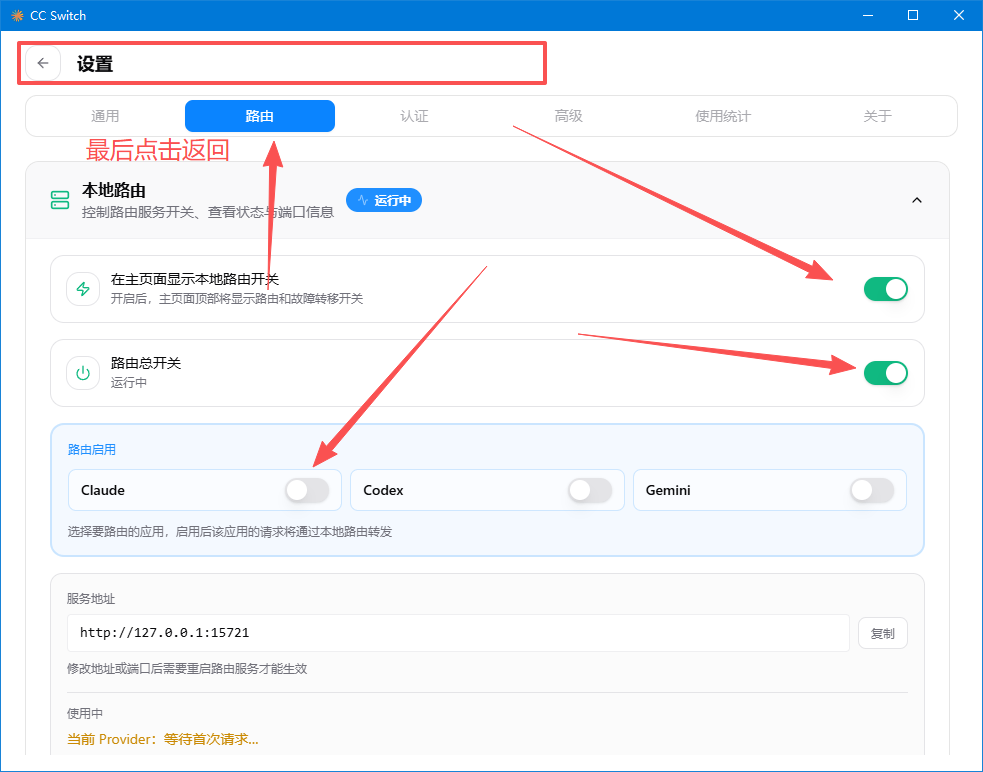Click the 设置 page heading

coord(95,64)
